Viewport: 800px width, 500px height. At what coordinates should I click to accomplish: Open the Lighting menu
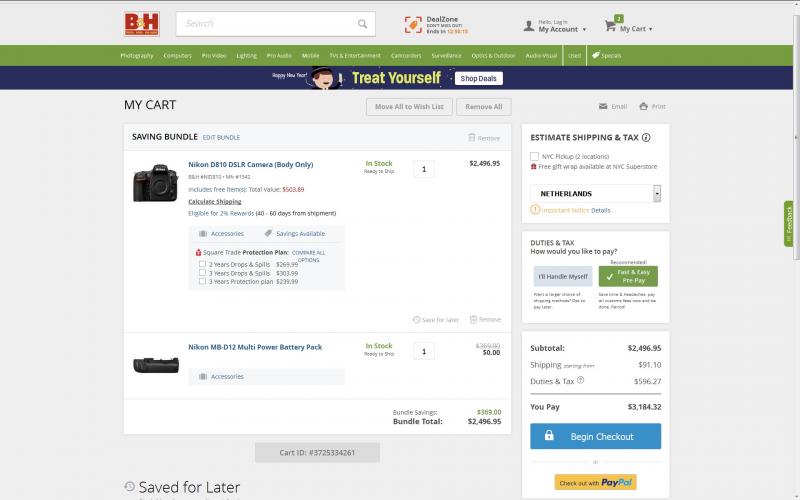point(246,55)
